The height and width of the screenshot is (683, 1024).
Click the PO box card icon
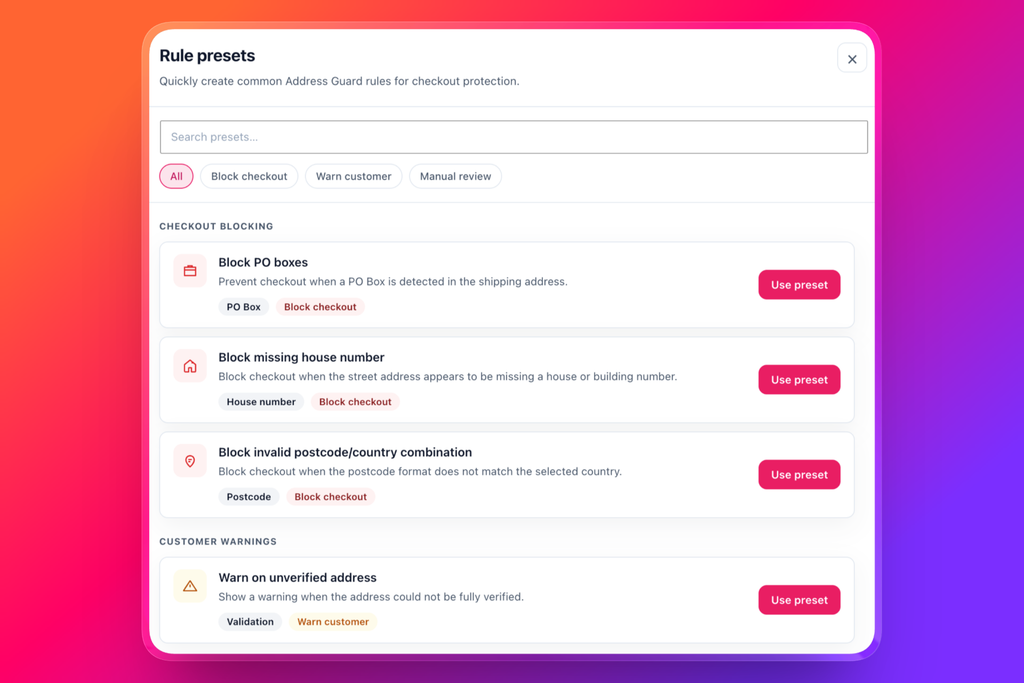coord(190,271)
